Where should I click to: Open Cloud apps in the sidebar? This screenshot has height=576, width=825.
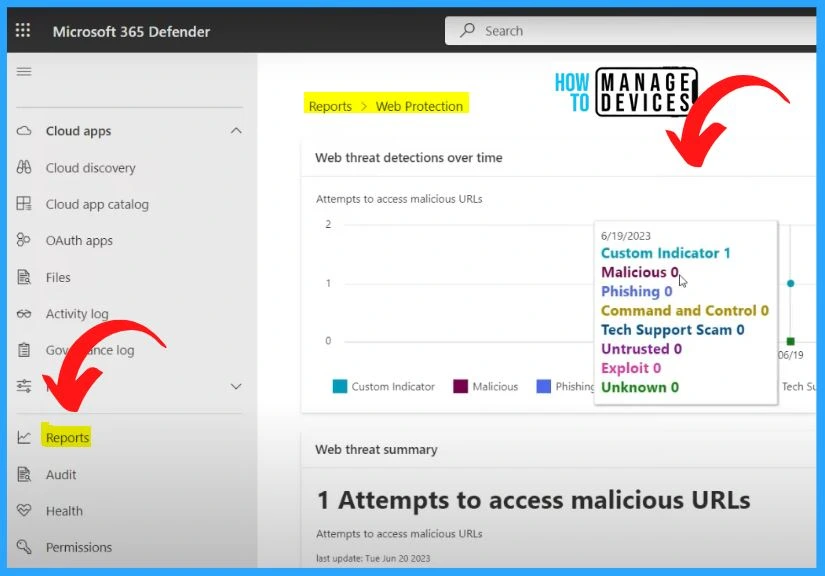78,131
